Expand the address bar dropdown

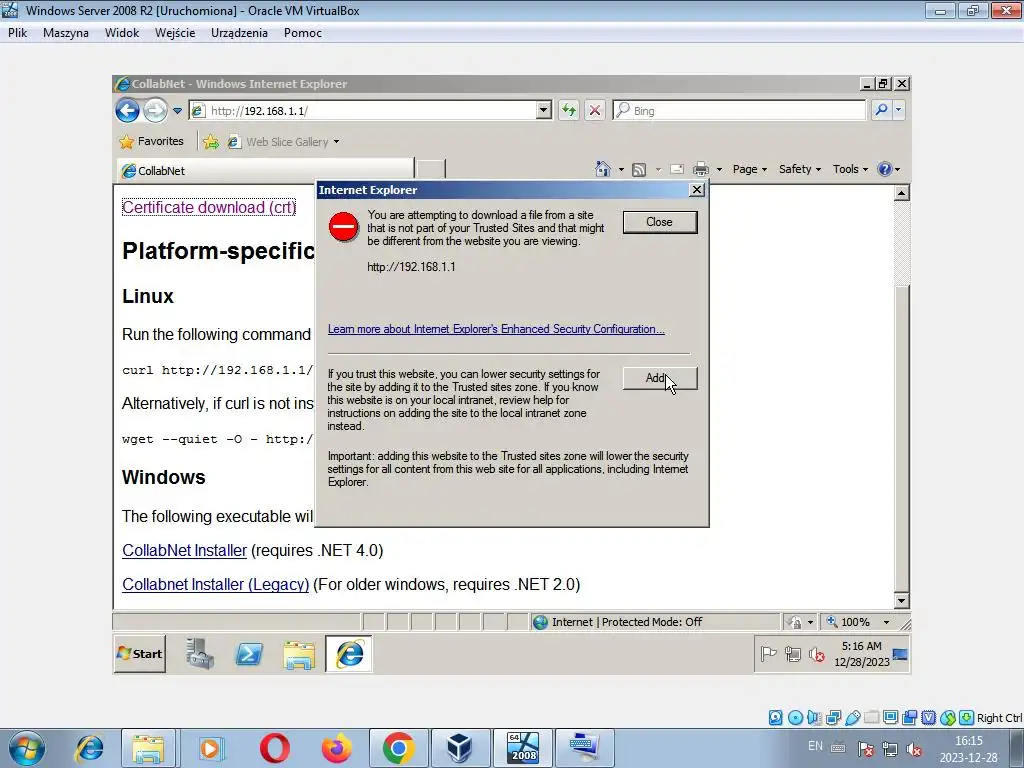543,110
